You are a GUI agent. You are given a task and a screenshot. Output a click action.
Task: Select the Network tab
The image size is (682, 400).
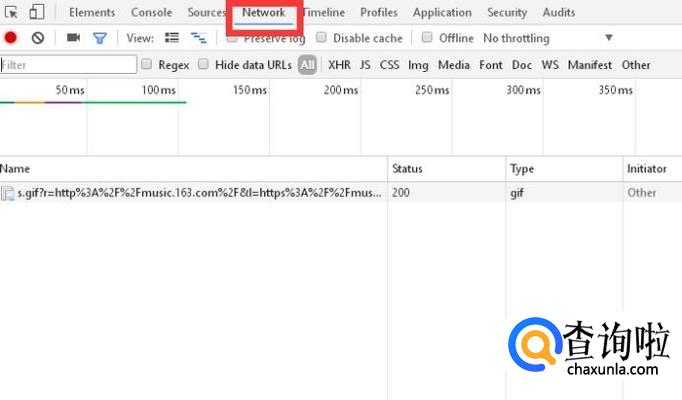pos(264,13)
